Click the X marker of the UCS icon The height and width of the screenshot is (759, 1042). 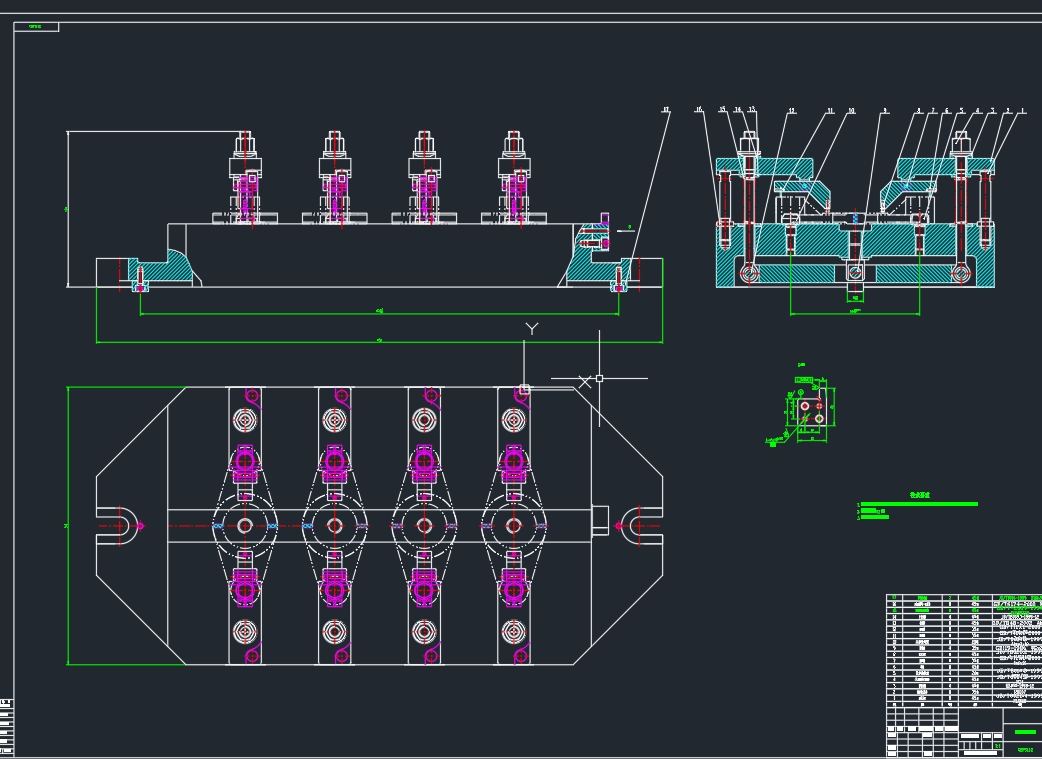(x=585, y=381)
